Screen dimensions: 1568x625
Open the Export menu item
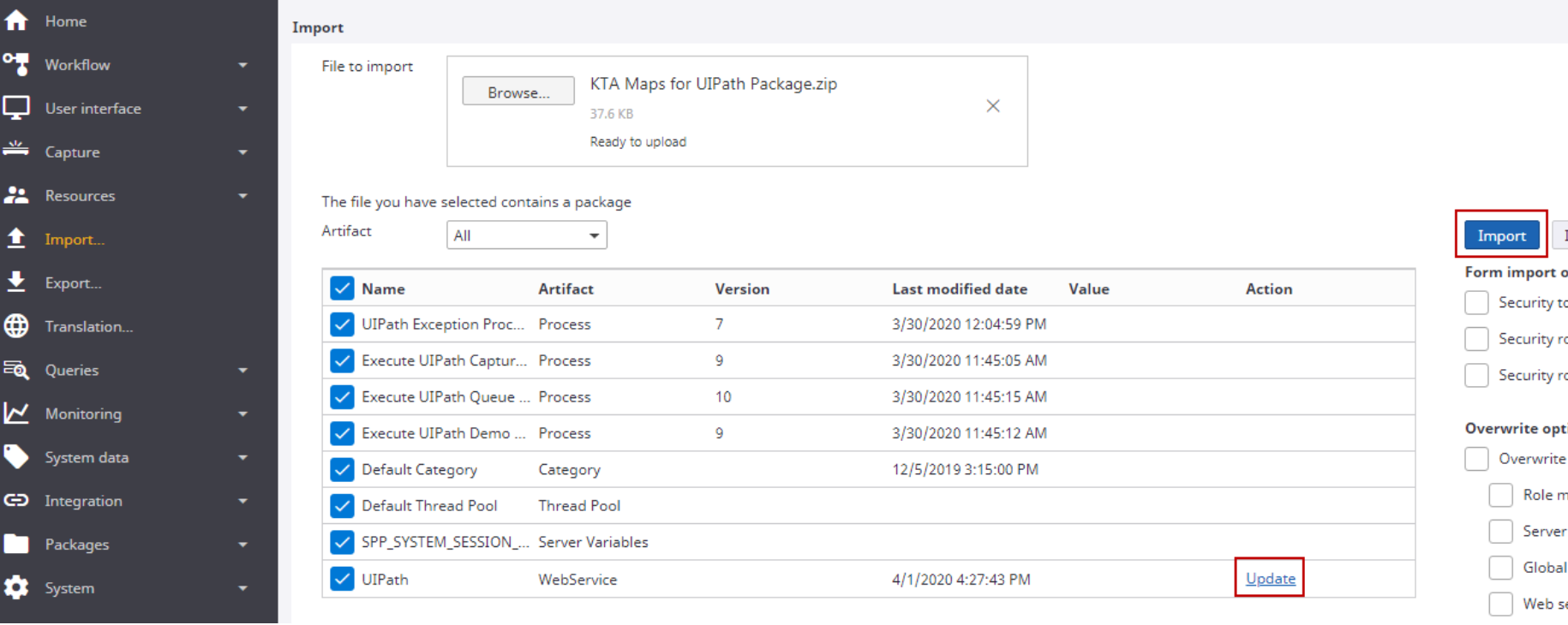tap(73, 283)
